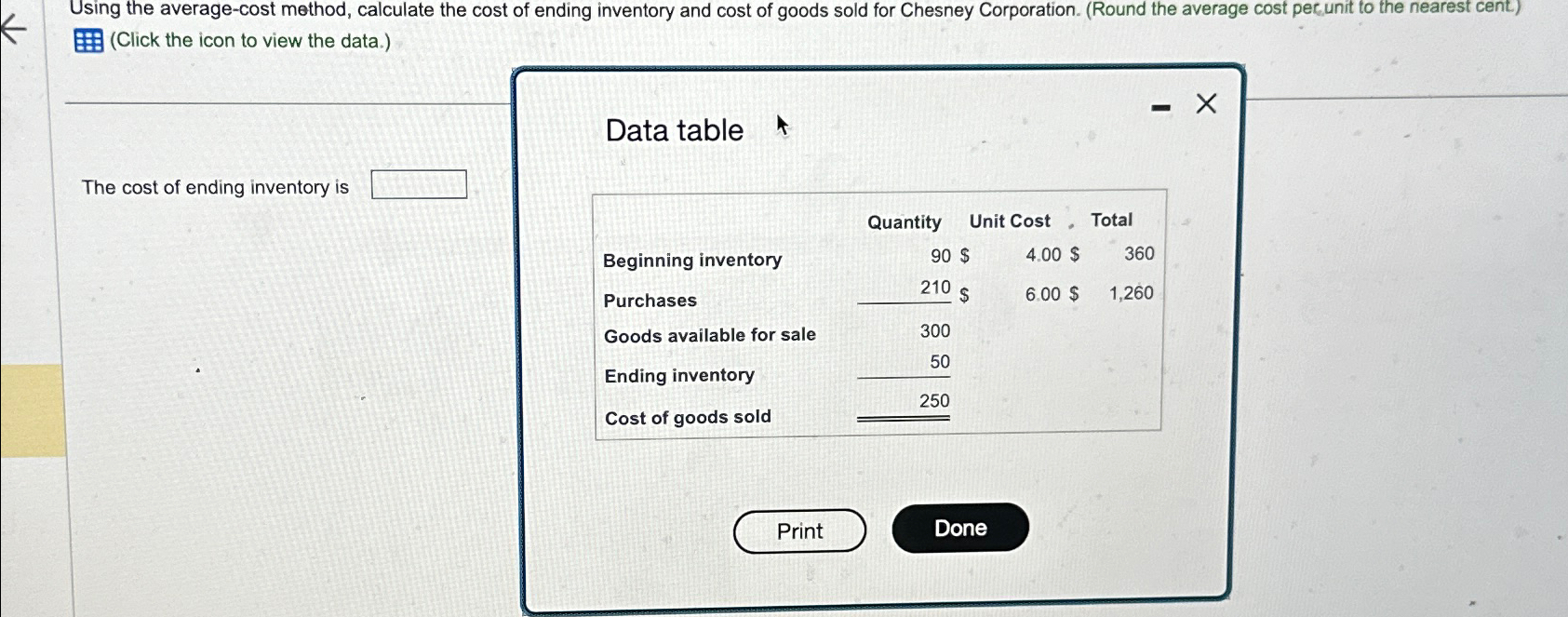1568x617 pixels.
Task: Click the Purchases row in the table
Action: [x=649, y=300]
